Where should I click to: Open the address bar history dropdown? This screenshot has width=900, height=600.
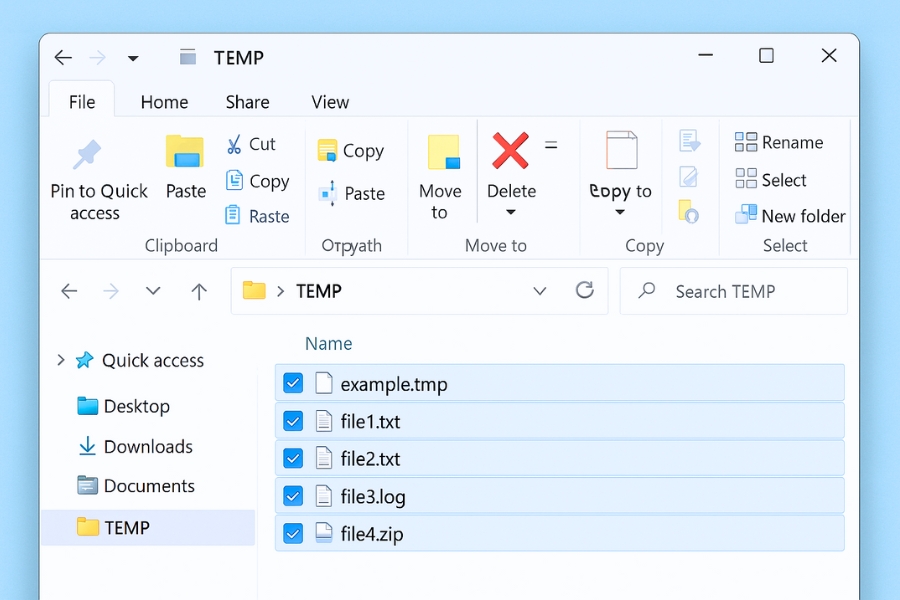(x=540, y=292)
